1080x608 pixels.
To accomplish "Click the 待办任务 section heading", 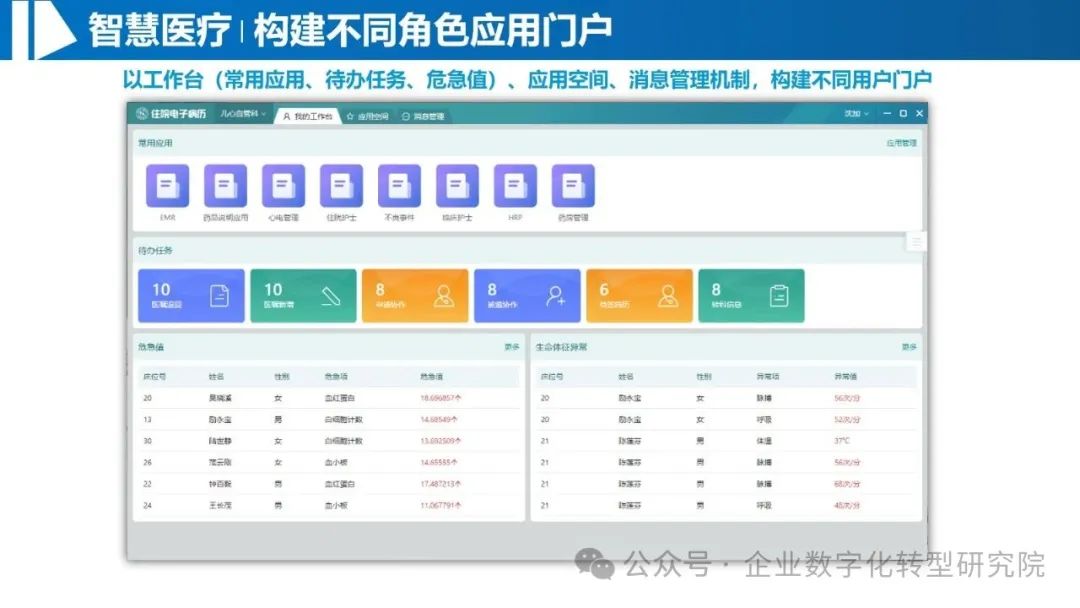I will point(155,251).
